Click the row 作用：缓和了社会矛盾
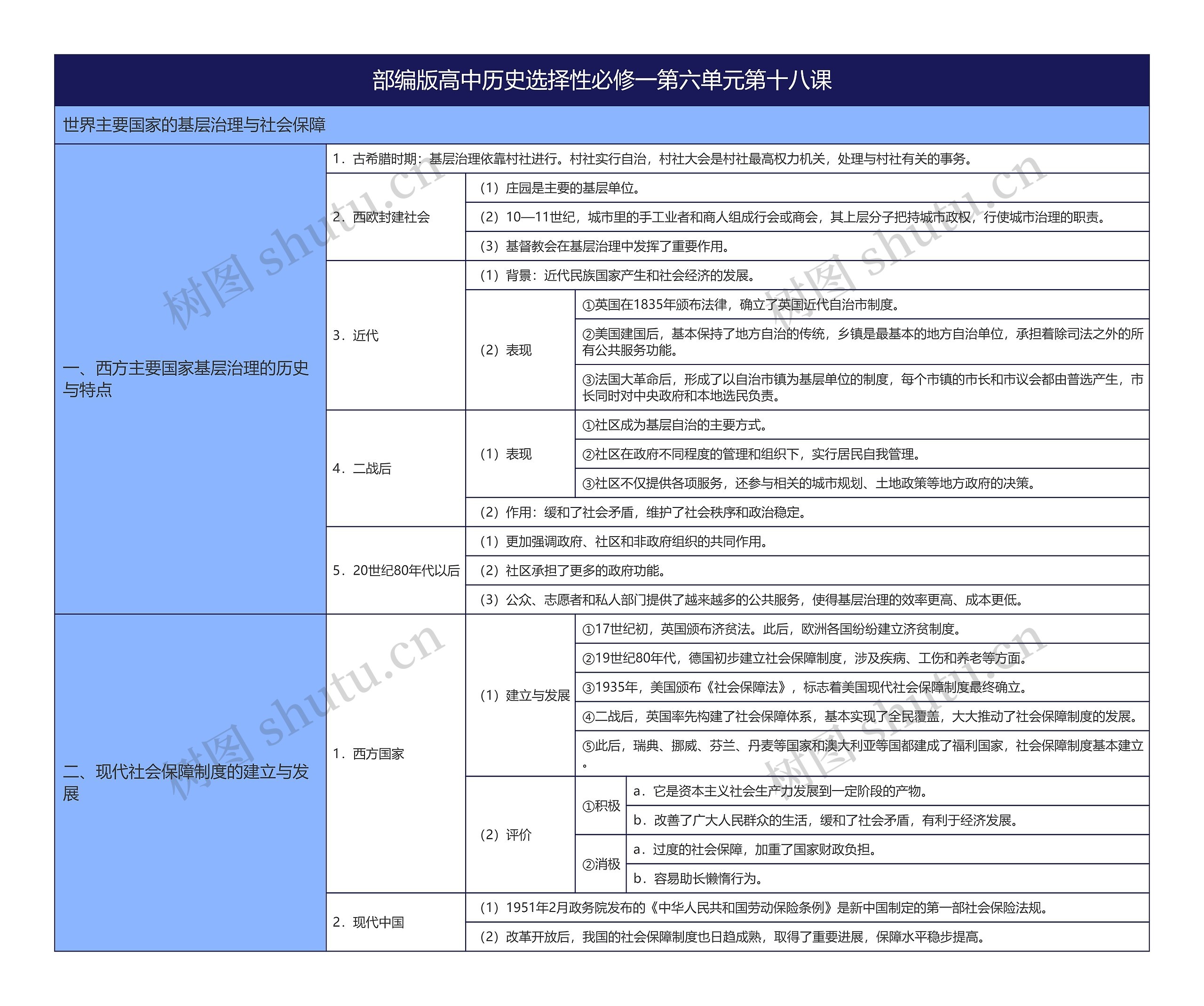The height and width of the screenshot is (1006, 1204). click(x=807, y=512)
